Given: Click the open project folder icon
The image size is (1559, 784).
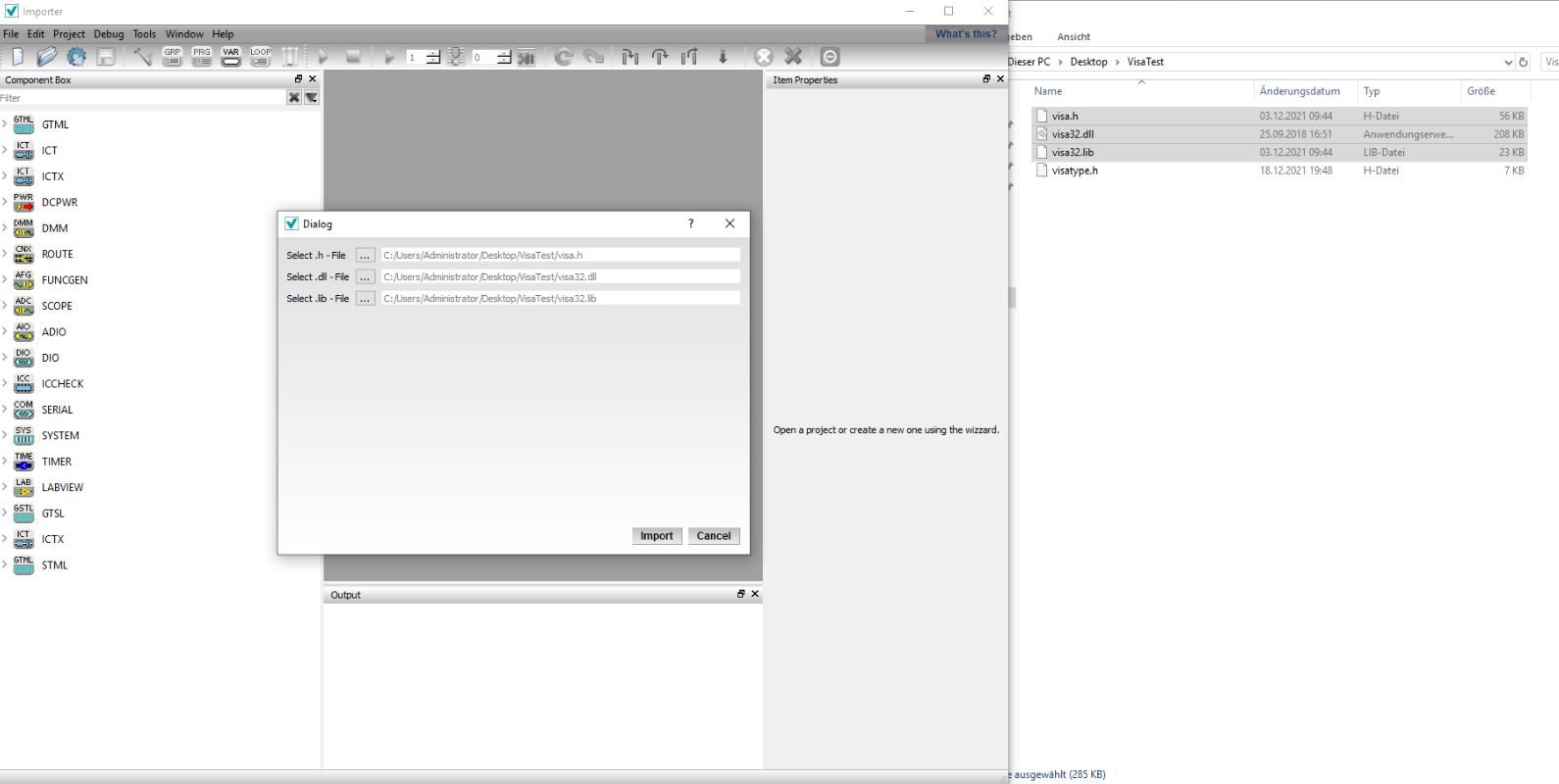Looking at the screenshot, I should [46, 57].
